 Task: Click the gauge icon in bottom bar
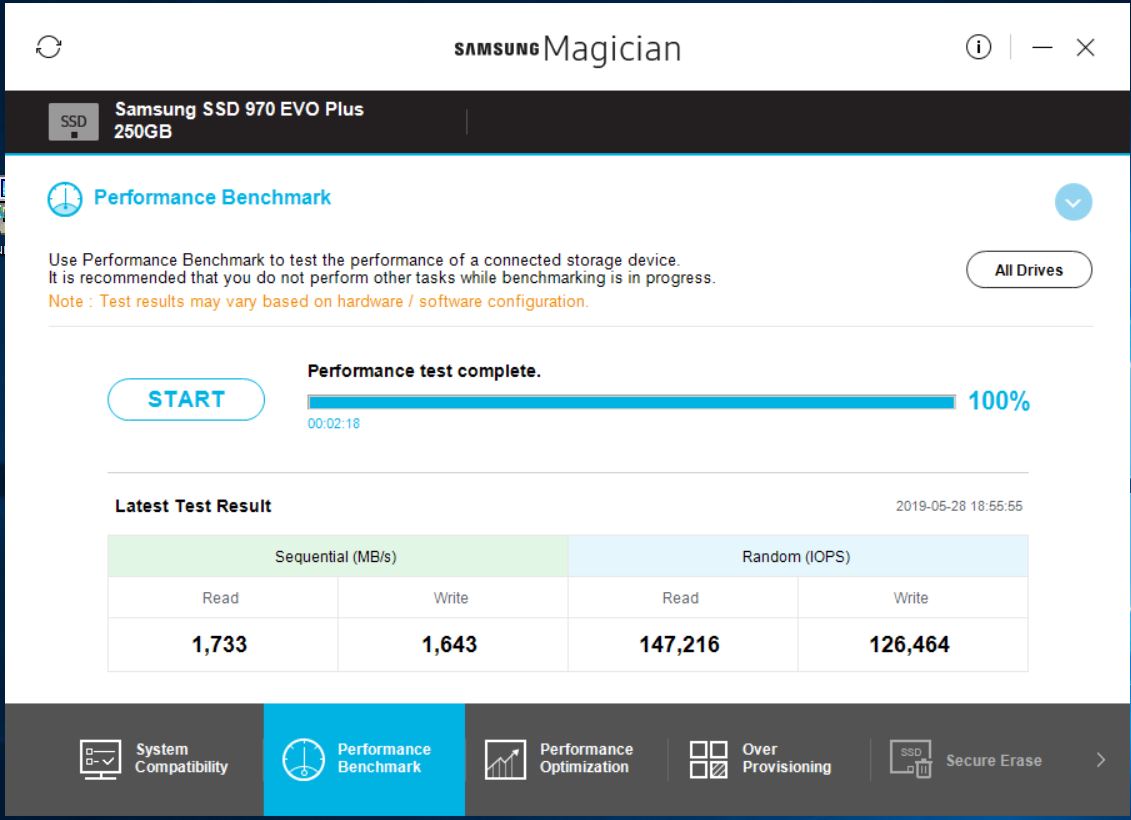tap(303, 759)
